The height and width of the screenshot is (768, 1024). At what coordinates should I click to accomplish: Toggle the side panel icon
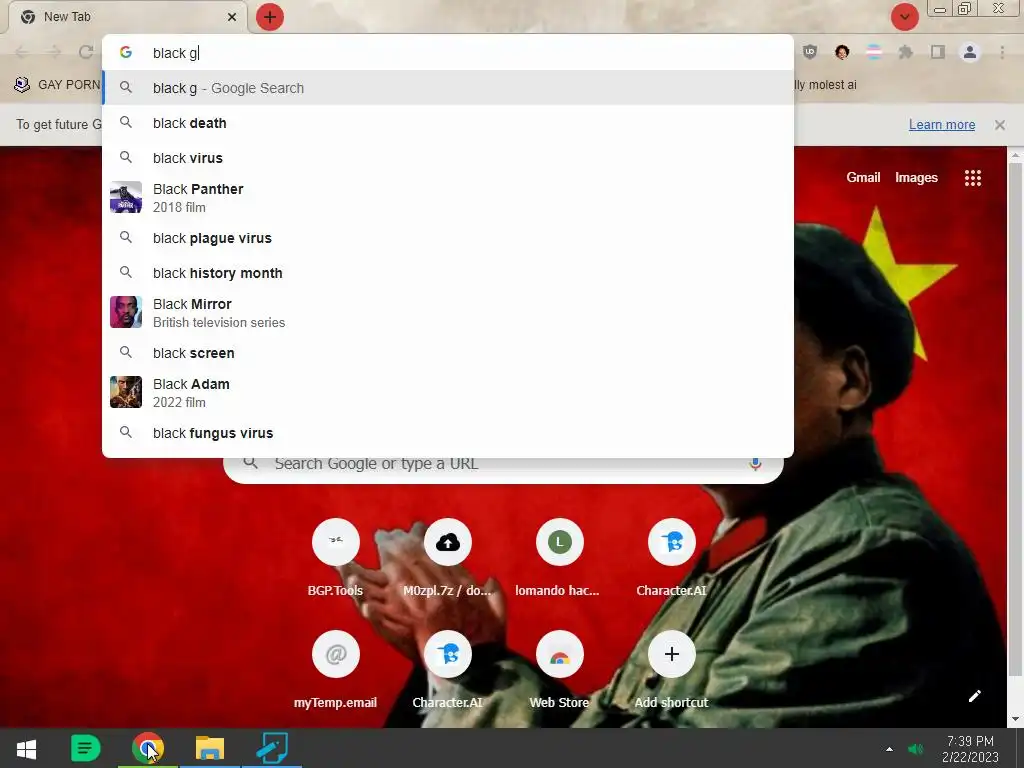click(x=938, y=52)
